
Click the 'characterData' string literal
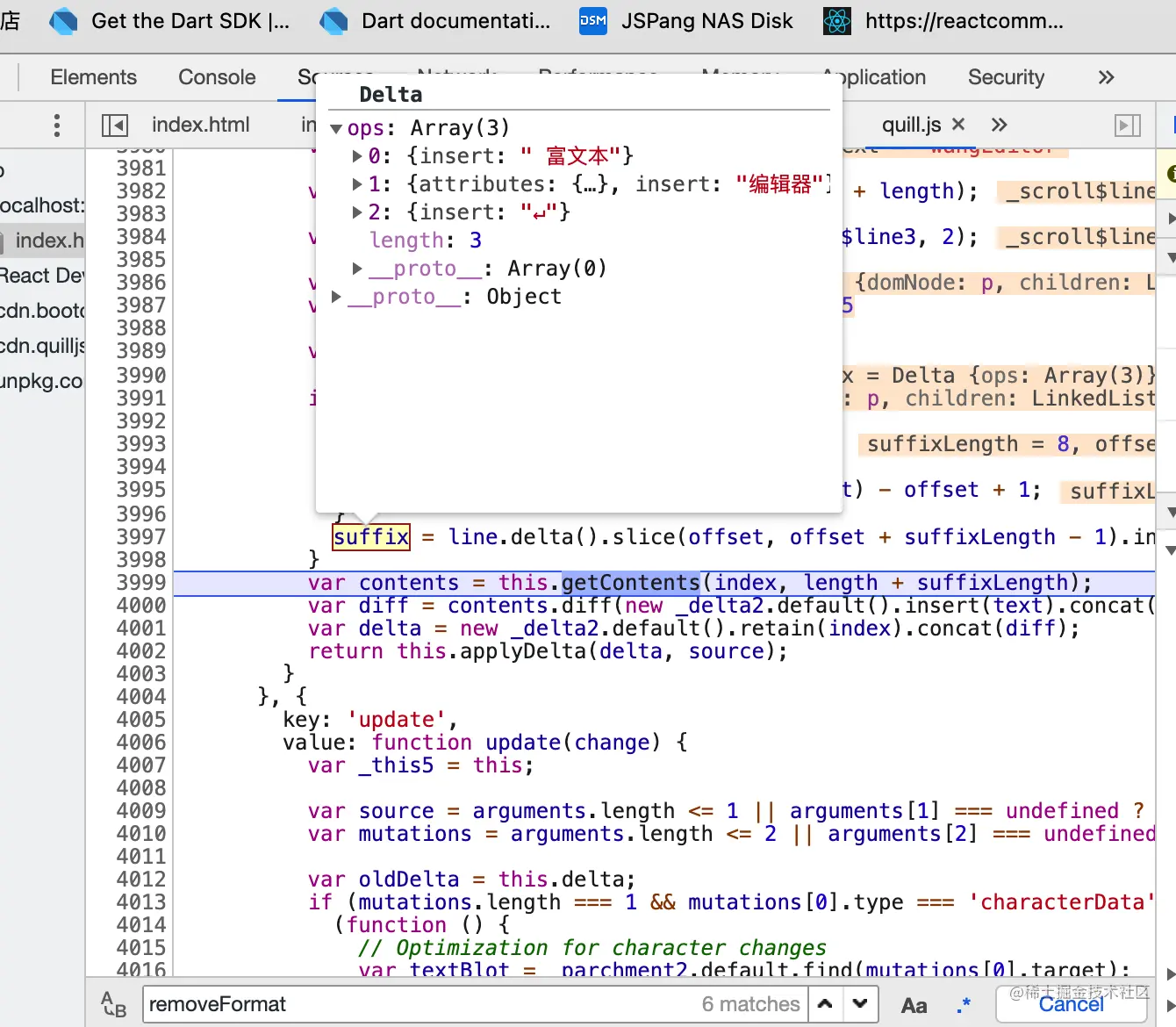click(x=1062, y=902)
